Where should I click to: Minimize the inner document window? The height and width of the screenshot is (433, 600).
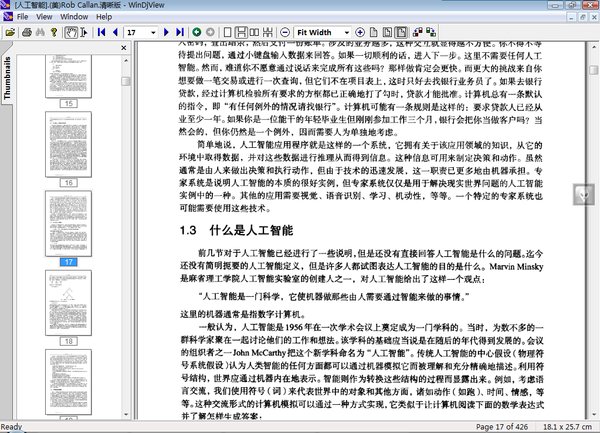(x=572, y=17)
